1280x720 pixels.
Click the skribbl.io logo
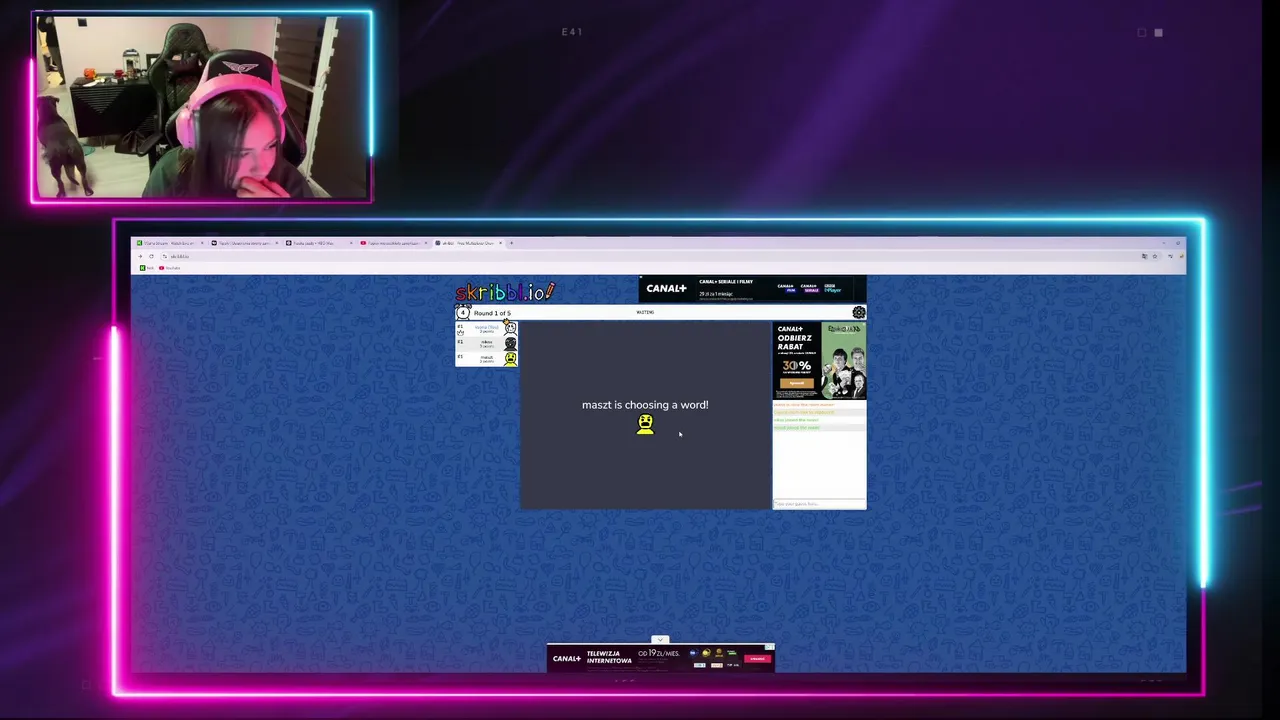[505, 291]
